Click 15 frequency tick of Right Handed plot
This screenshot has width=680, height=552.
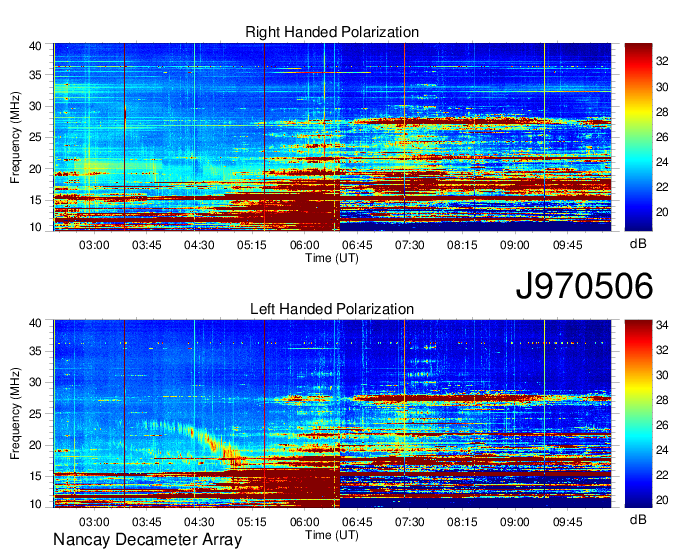[35, 200]
